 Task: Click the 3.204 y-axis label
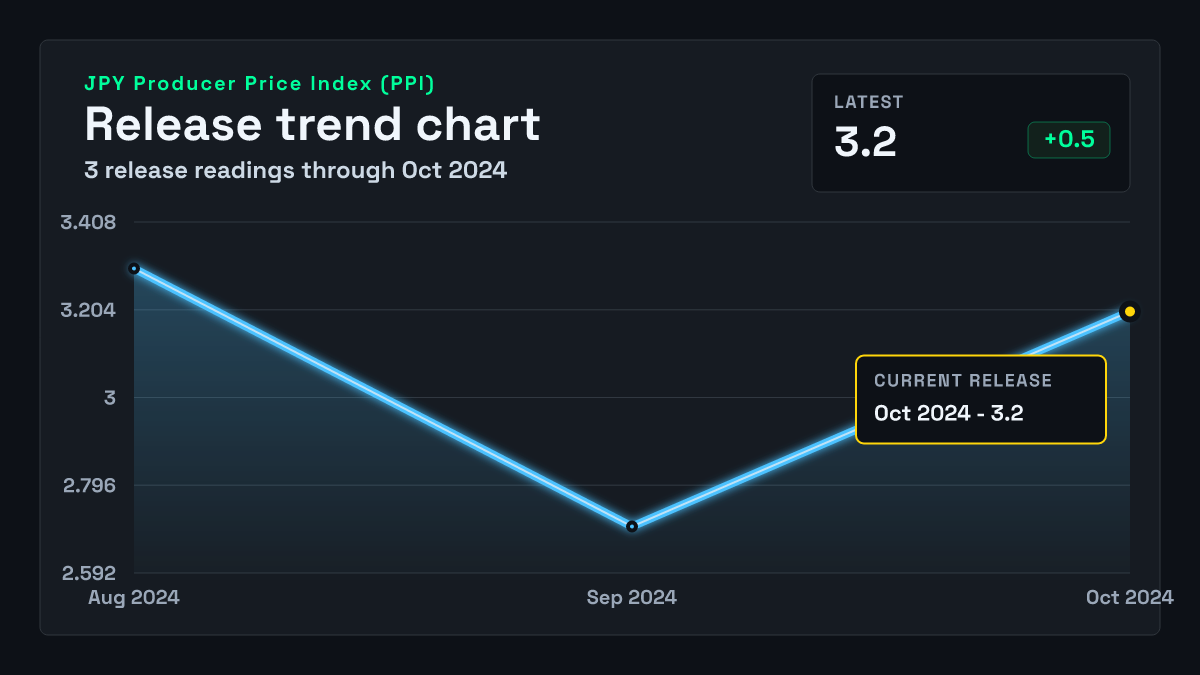(88, 310)
